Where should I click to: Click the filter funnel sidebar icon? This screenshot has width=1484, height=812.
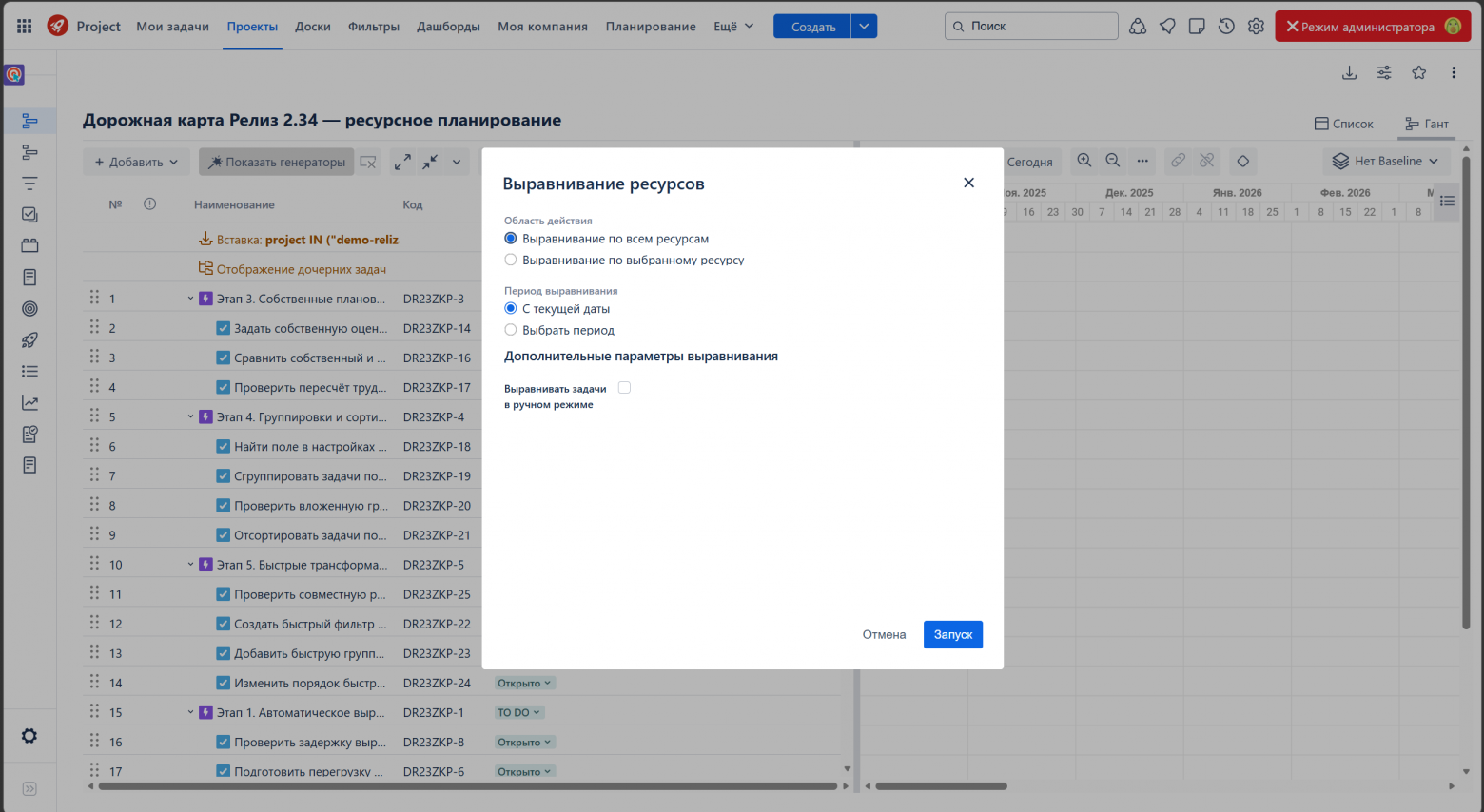point(29,184)
